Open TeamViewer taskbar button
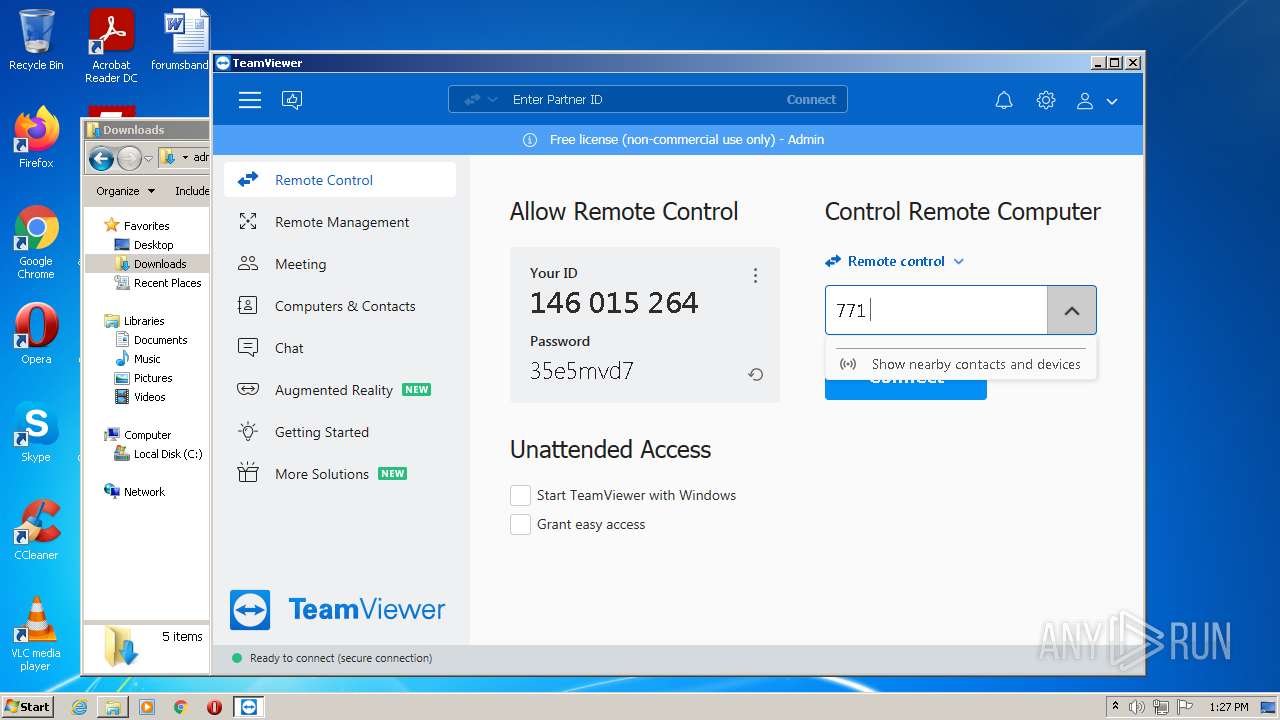Image resolution: width=1280 pixels, height=720 pixels. coord(249,707)
